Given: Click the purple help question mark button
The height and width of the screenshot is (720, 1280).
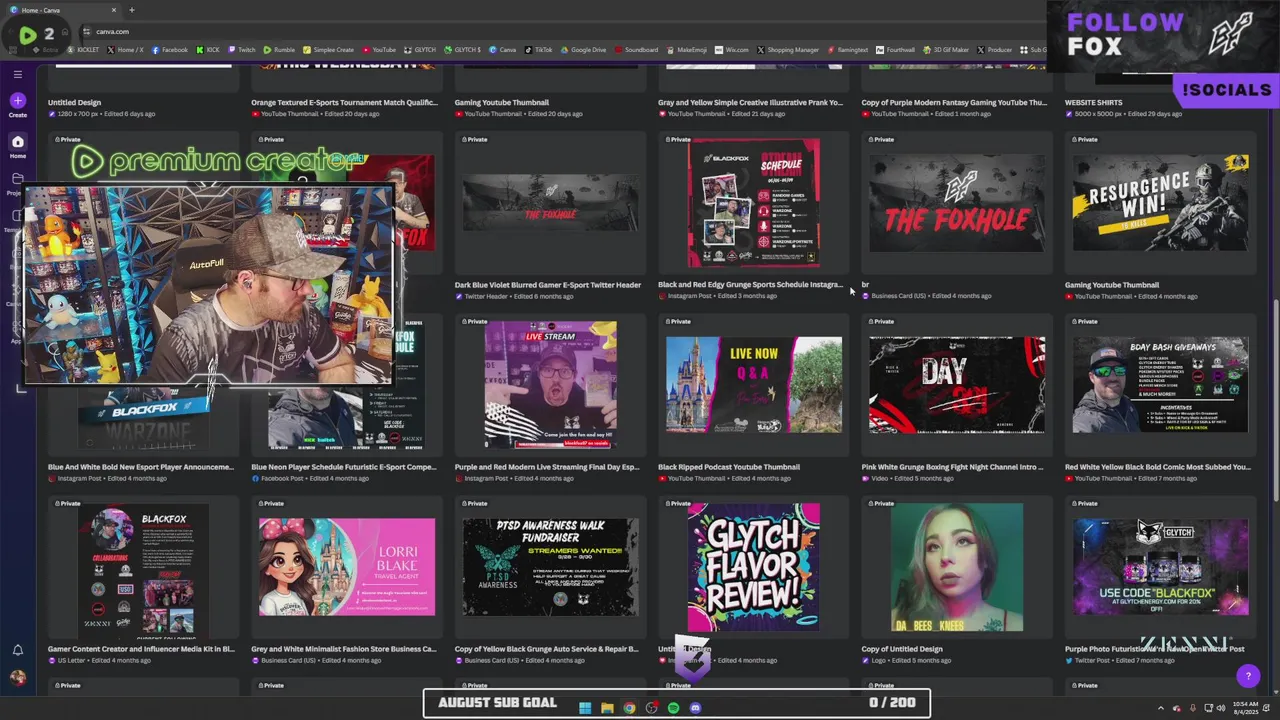Looking at the screenshot, I should (1247, 677).
